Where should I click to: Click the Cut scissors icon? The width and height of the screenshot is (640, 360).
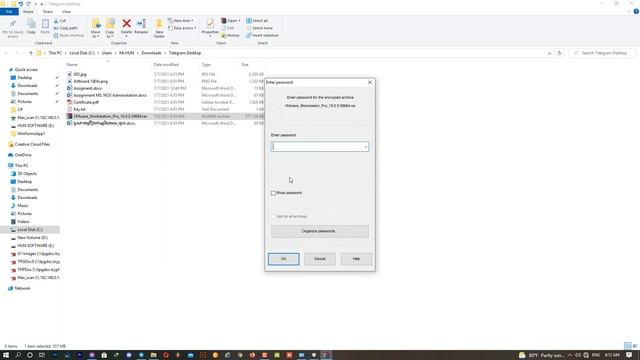[56, 21]
